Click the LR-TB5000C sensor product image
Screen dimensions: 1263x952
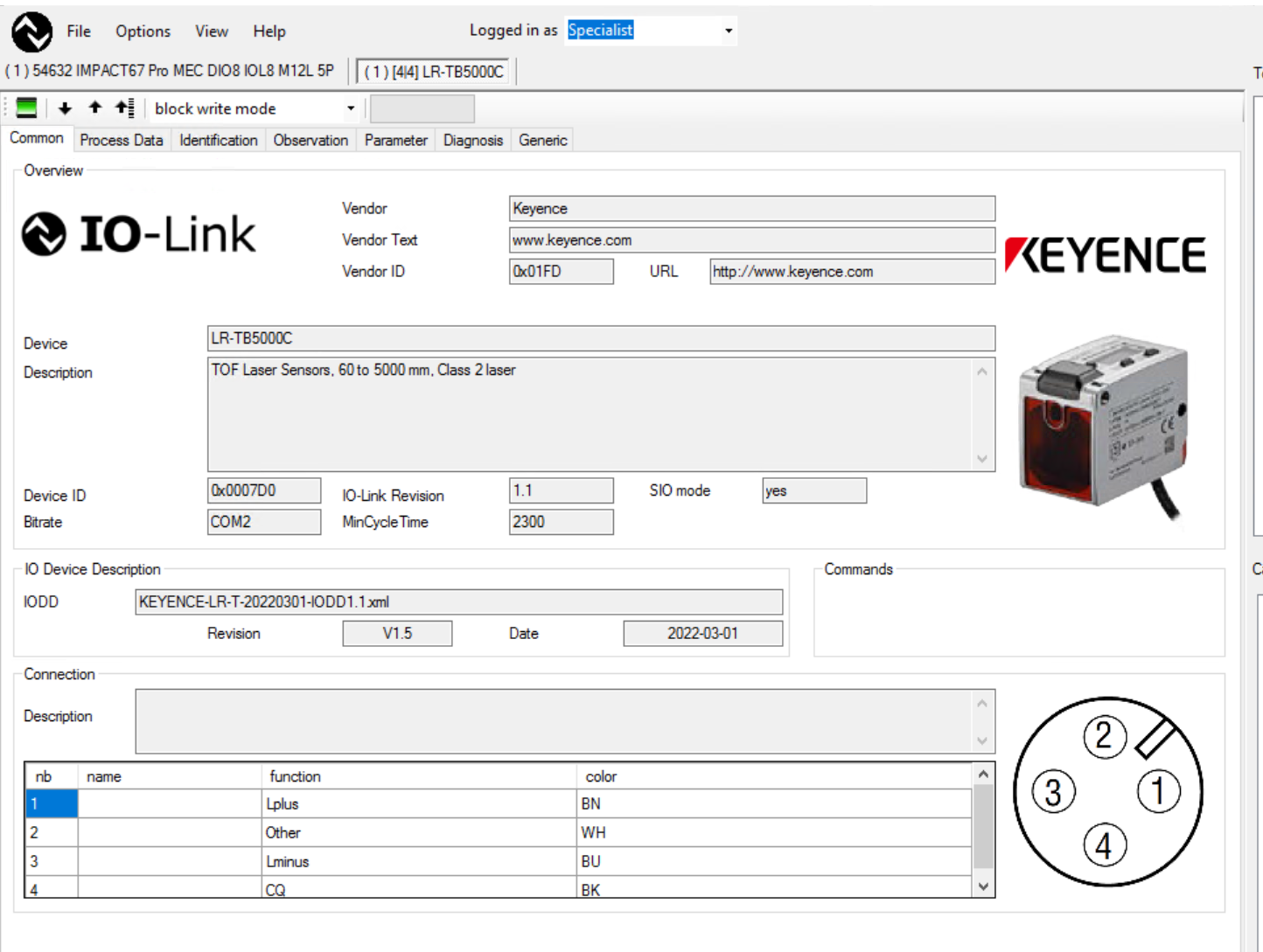coord(1104,428)
